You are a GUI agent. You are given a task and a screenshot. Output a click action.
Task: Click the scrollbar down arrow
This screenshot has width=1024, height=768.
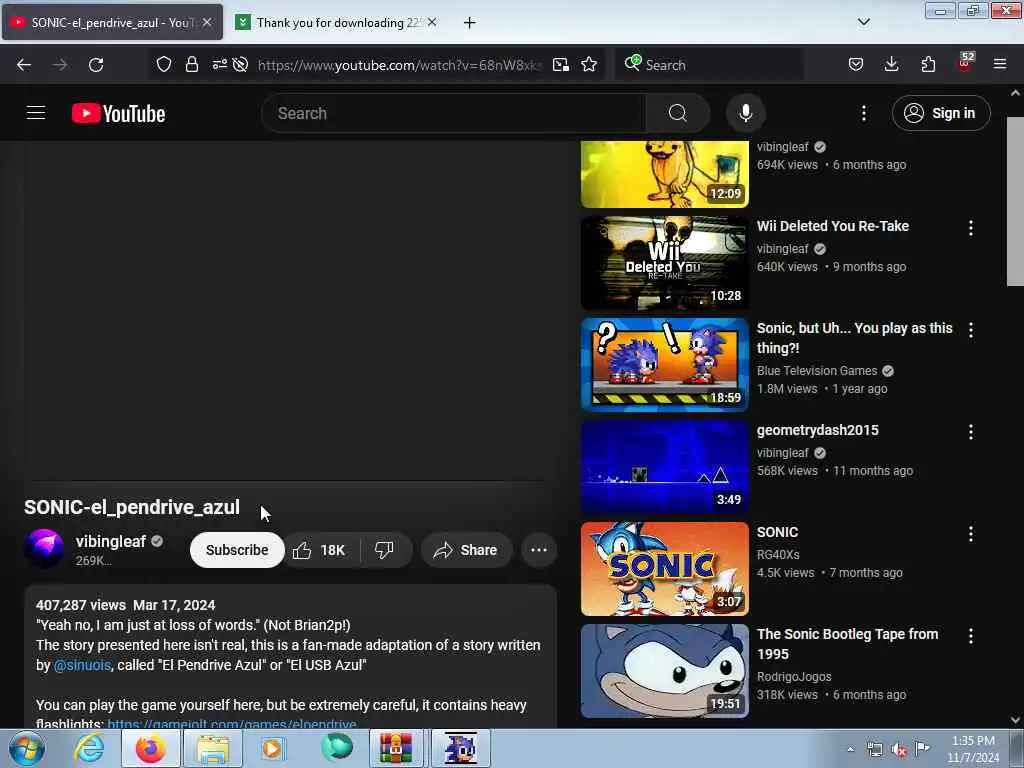coord(1015,720)
